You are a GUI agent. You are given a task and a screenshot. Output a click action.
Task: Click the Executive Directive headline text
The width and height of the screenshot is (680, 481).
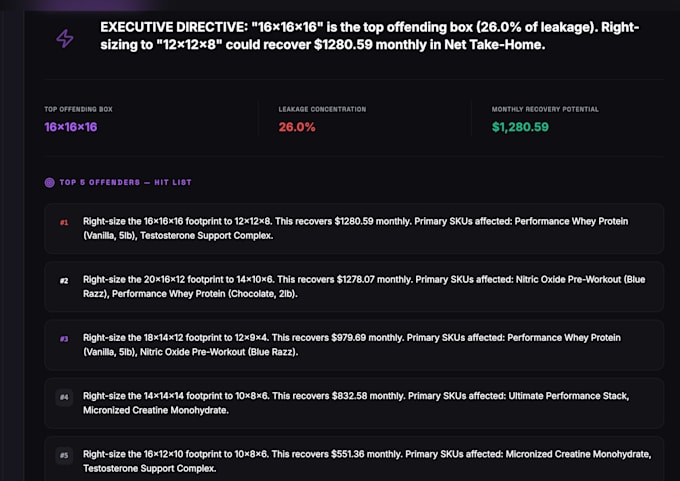click(x=369, y=36)
